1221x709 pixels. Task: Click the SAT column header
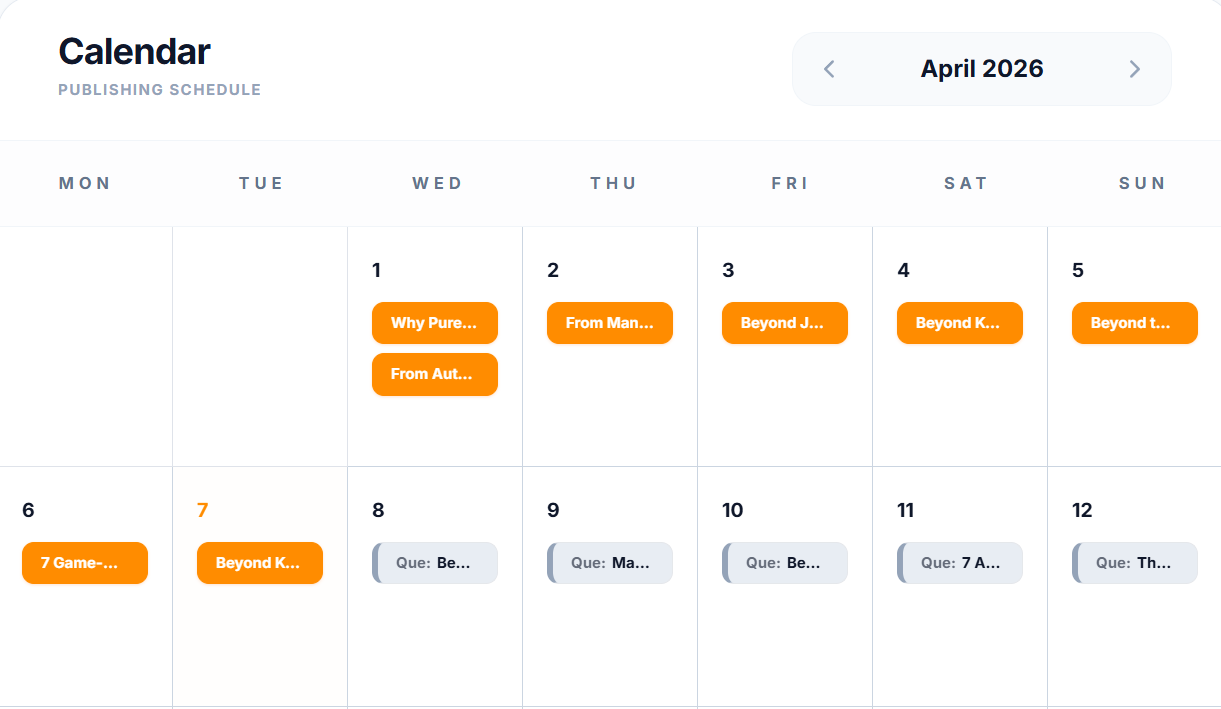click(x=966, y=183)
